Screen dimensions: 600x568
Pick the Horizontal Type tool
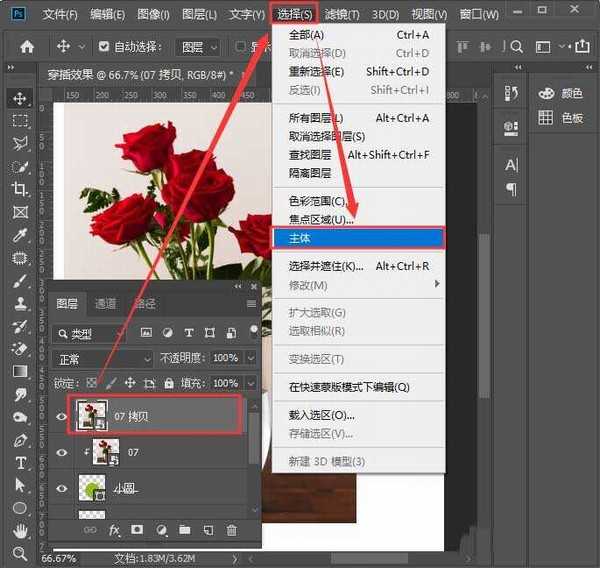[x=19, y=463]
